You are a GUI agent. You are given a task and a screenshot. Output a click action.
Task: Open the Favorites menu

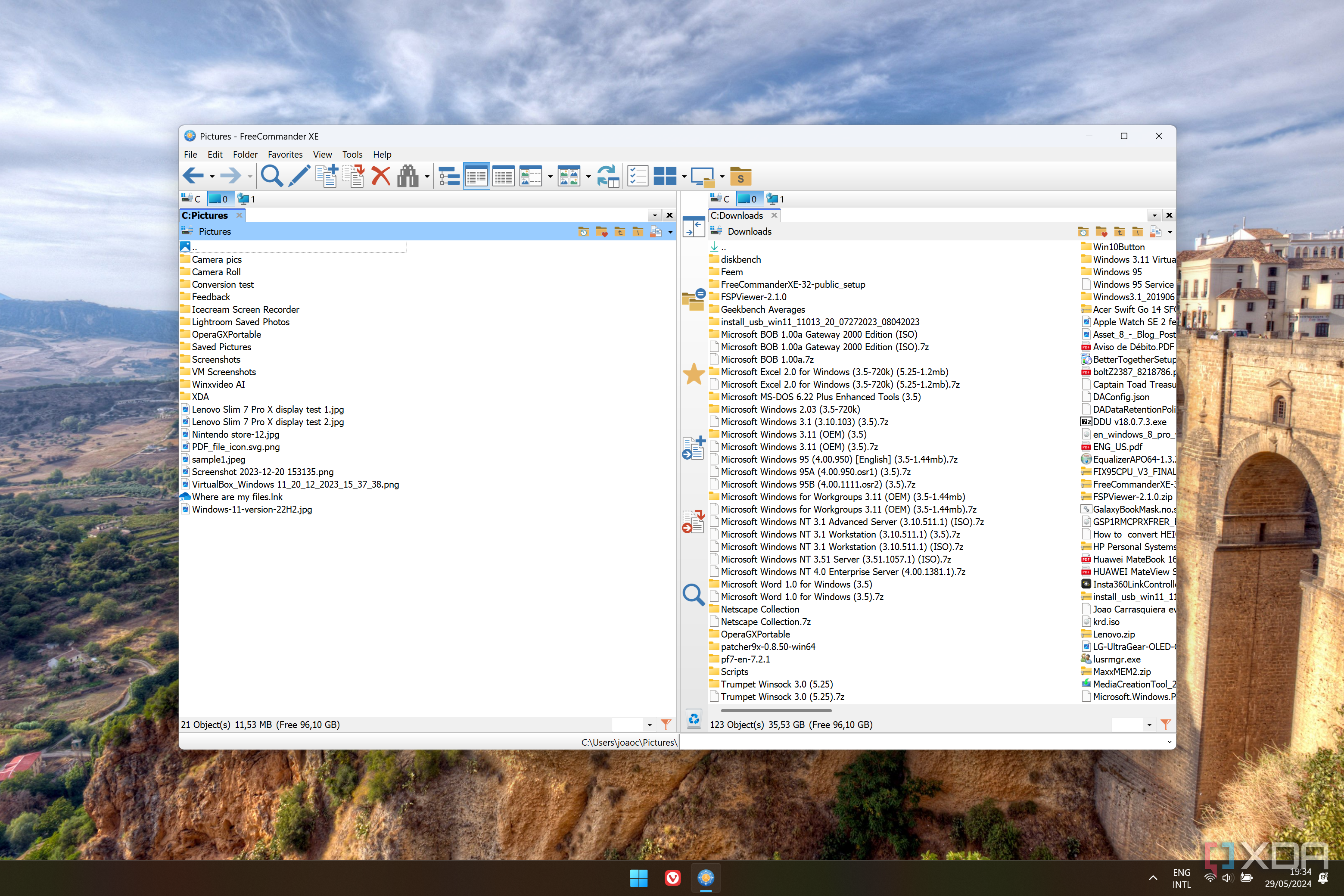tap(285, 154)
